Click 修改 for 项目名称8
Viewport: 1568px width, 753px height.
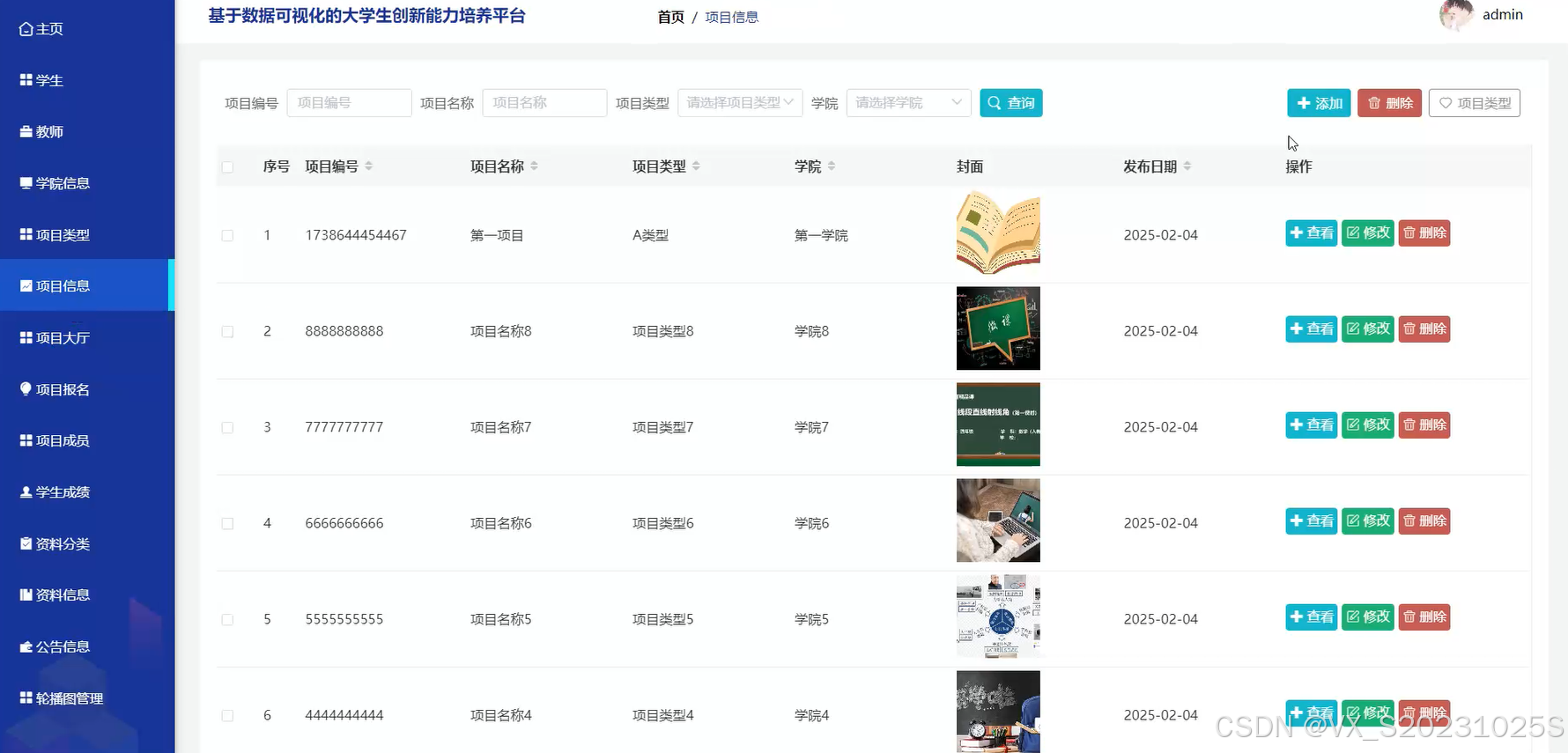coord(1368,329)
